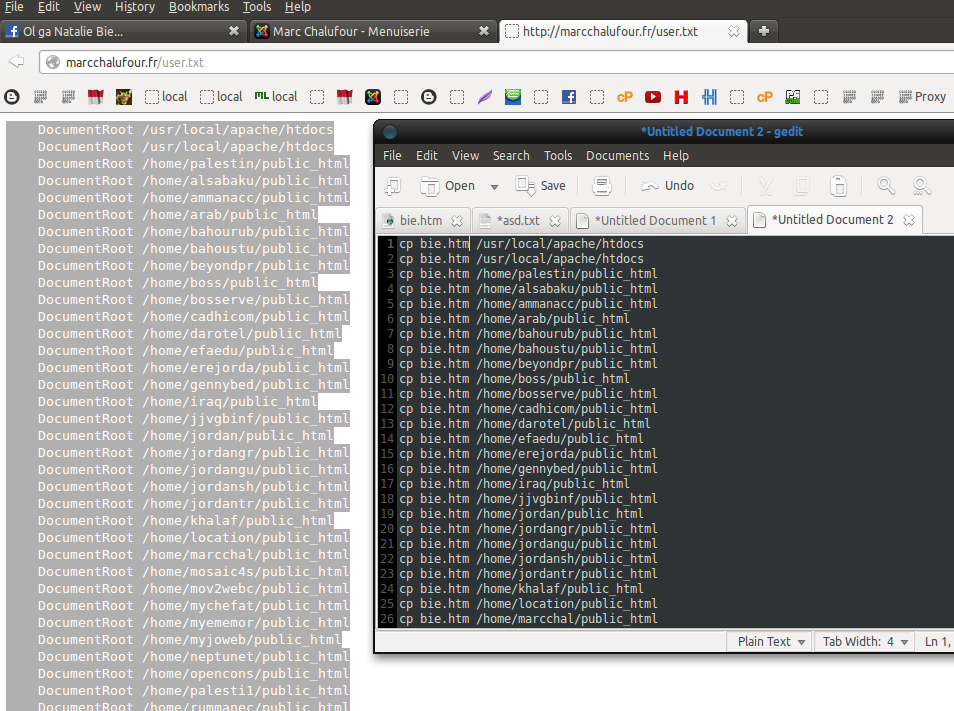Open Find and Replace icon
The width and height of the screenshot is (954, 711).
pyautogui.click(x=922, y=186)
